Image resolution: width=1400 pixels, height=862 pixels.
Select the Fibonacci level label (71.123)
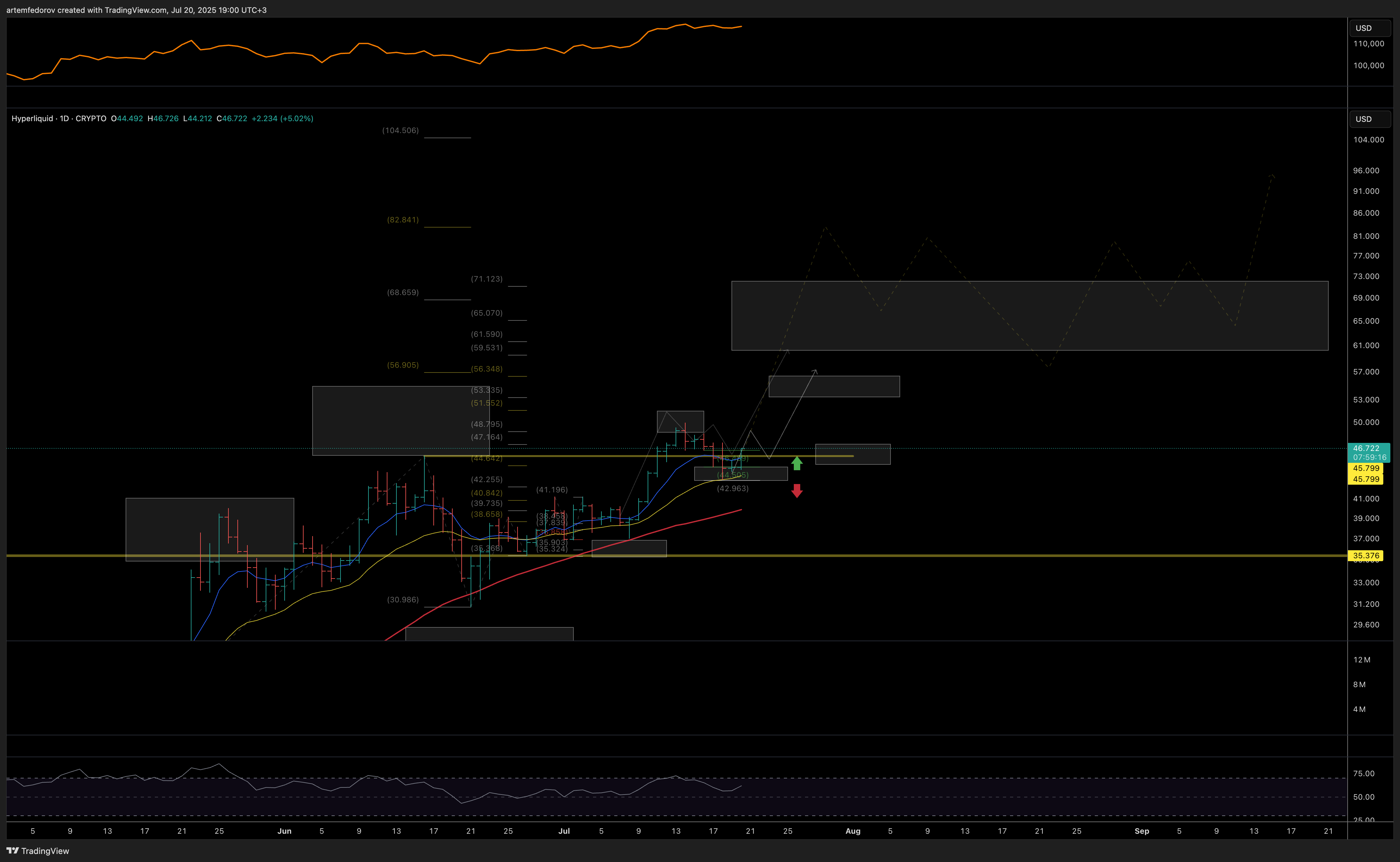[487, 279]
